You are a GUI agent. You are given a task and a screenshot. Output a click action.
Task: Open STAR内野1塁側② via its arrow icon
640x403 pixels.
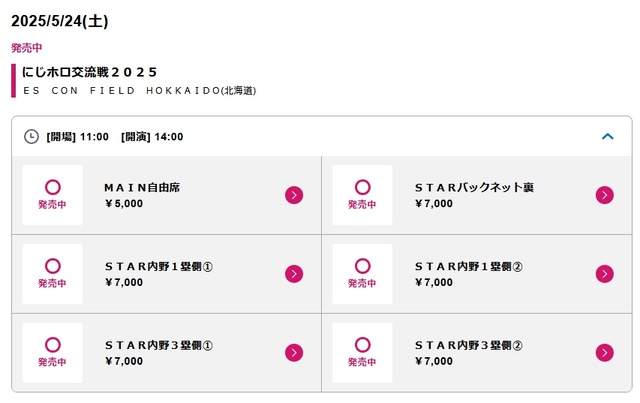click(604, 274)
